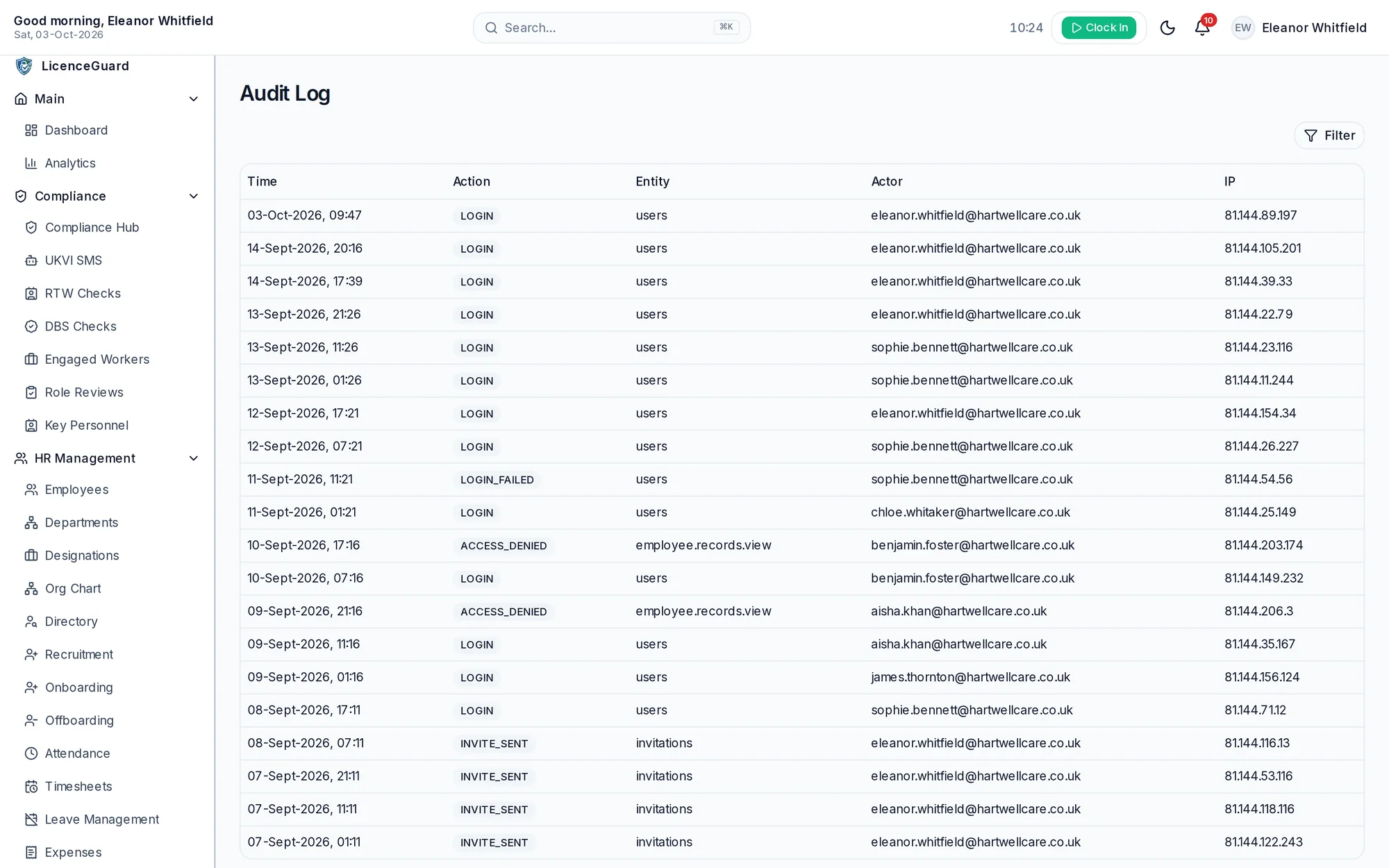The width and height of the screenshot is (1389, 868).
Task: Click the Attendance clock icon
Action: 31,753
